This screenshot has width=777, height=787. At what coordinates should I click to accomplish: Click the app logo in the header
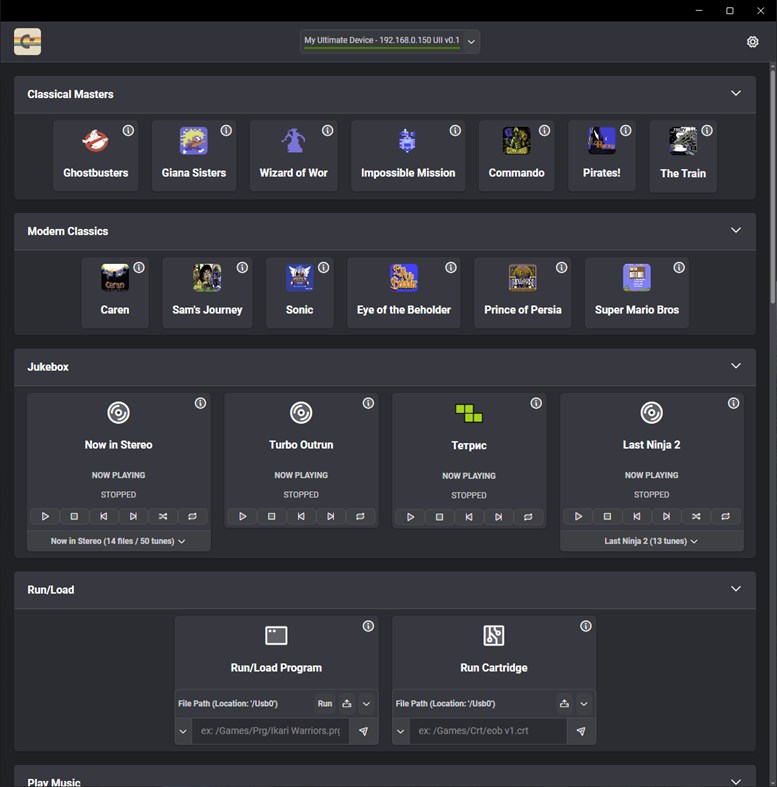[28, 42]
